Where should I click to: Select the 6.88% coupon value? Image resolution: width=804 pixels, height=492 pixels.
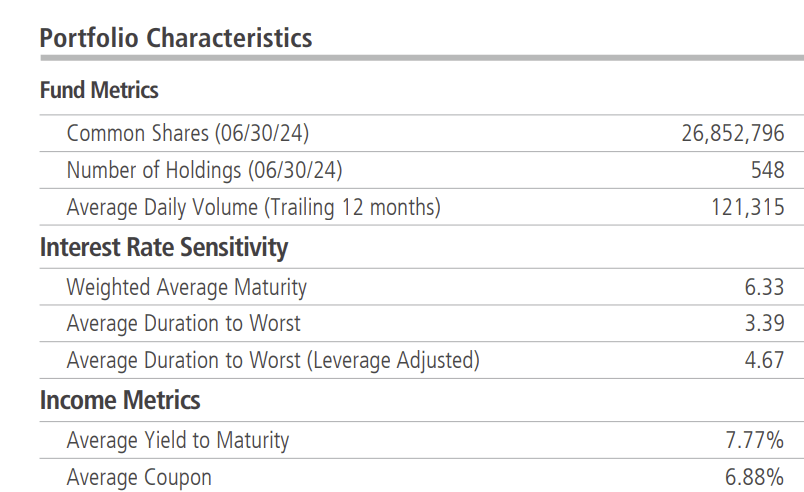pyautogui.click(x=755, y=477)
